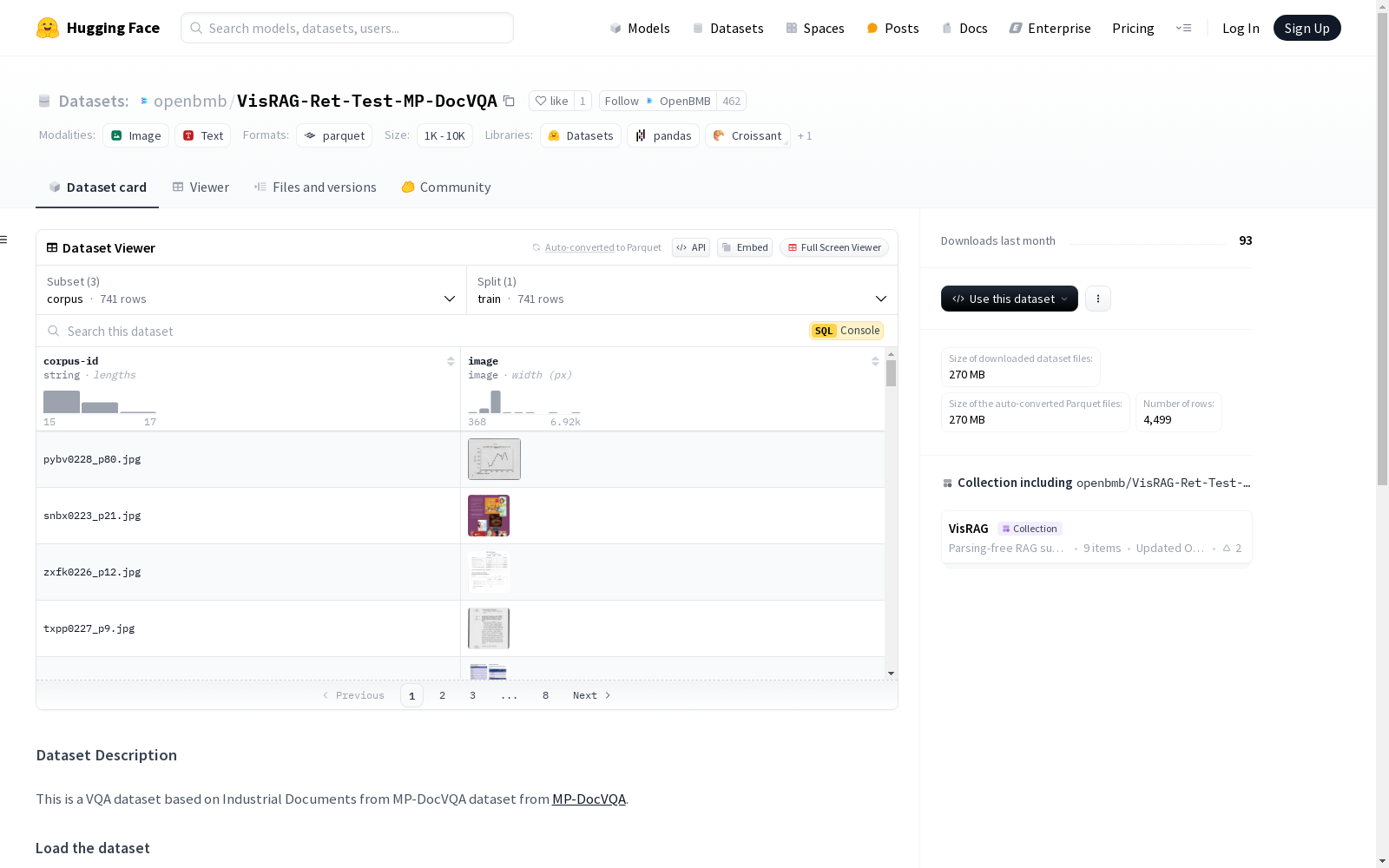Screen dimensions: 1389x868
Task: Sort by image column arrows
Action: [875, 361]
